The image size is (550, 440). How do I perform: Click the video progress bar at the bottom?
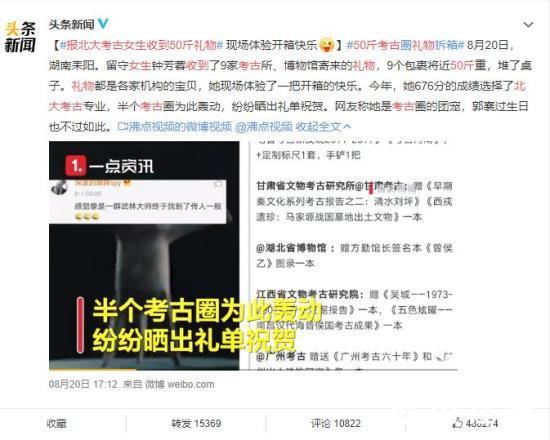pyautogui.click(x=144, y=369)
